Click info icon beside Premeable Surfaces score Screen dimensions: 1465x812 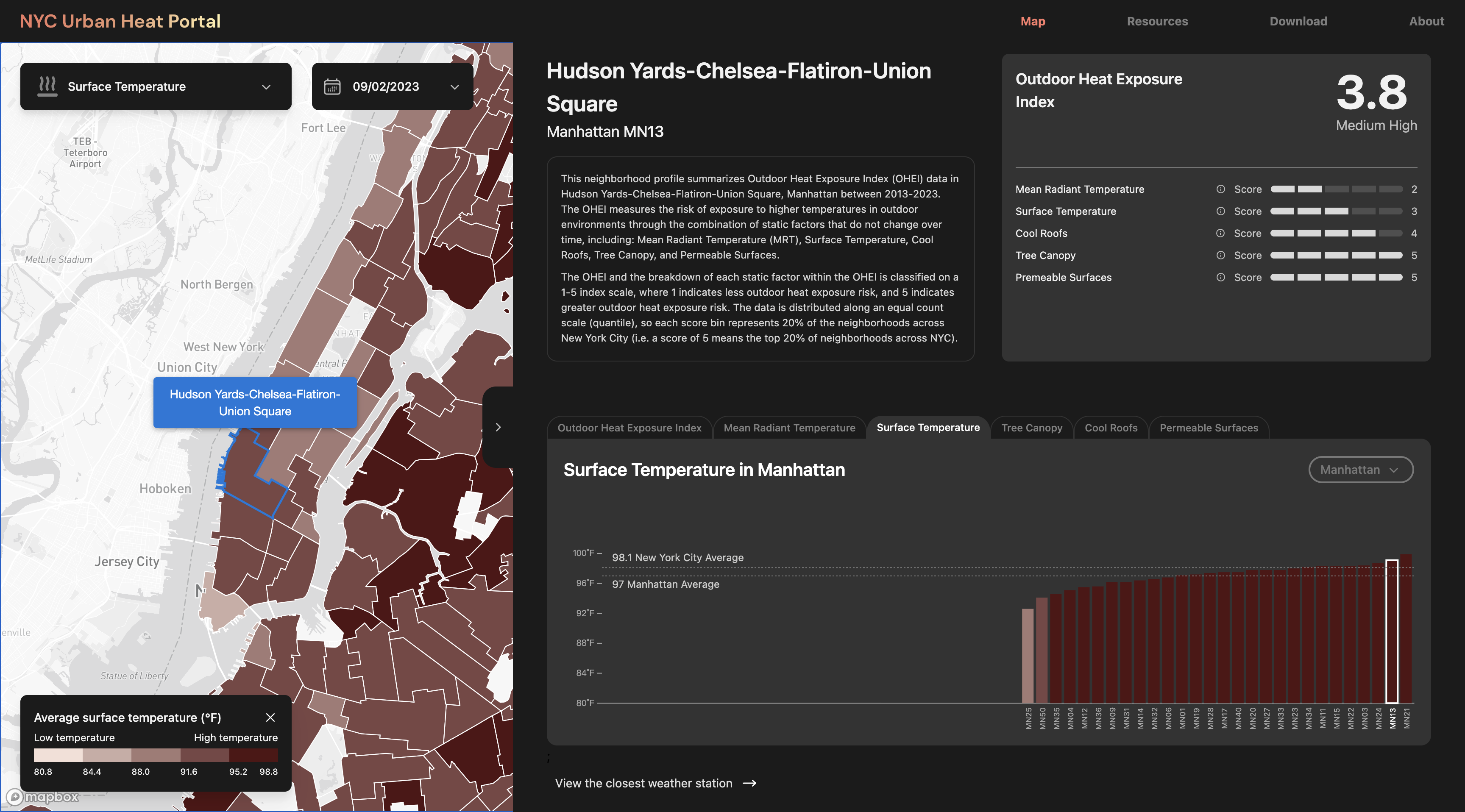[1220, 278]
